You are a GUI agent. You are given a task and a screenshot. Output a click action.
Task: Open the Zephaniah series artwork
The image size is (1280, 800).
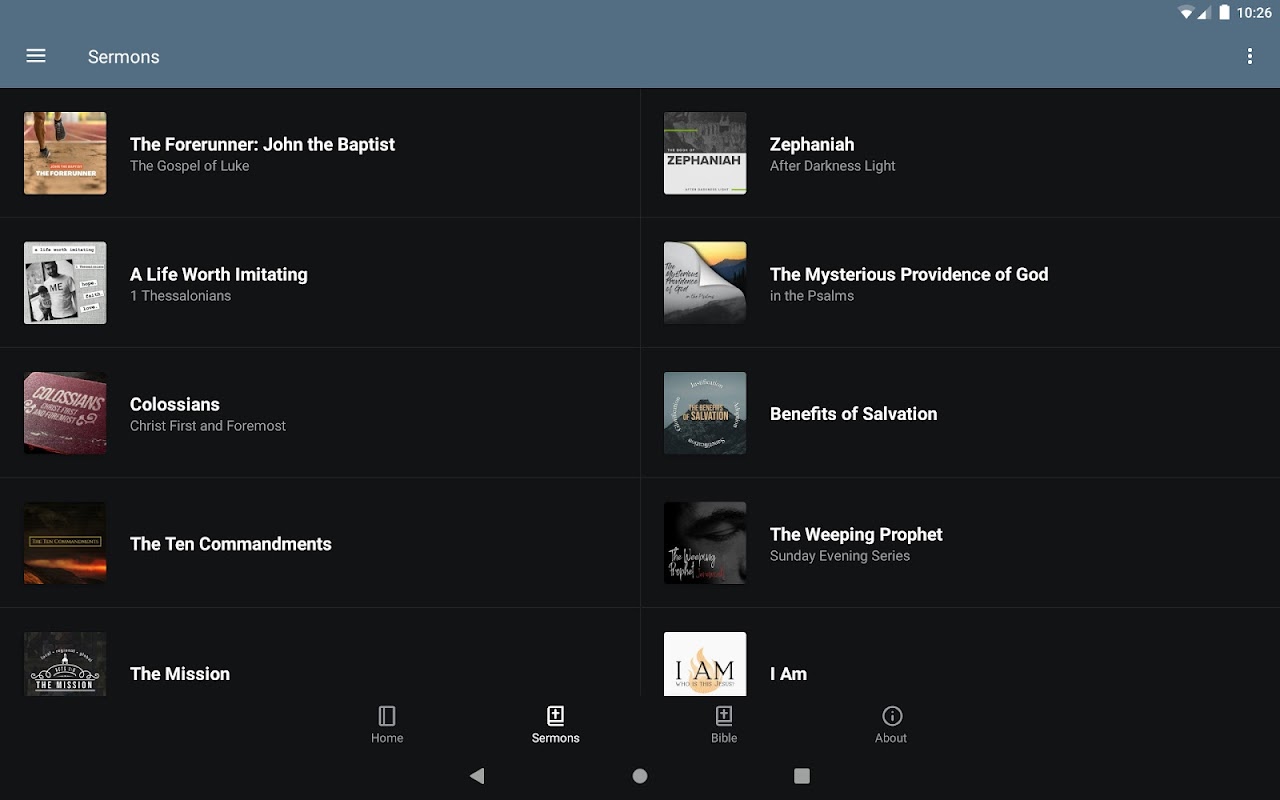pyautogui.click(x=705, y=153)
